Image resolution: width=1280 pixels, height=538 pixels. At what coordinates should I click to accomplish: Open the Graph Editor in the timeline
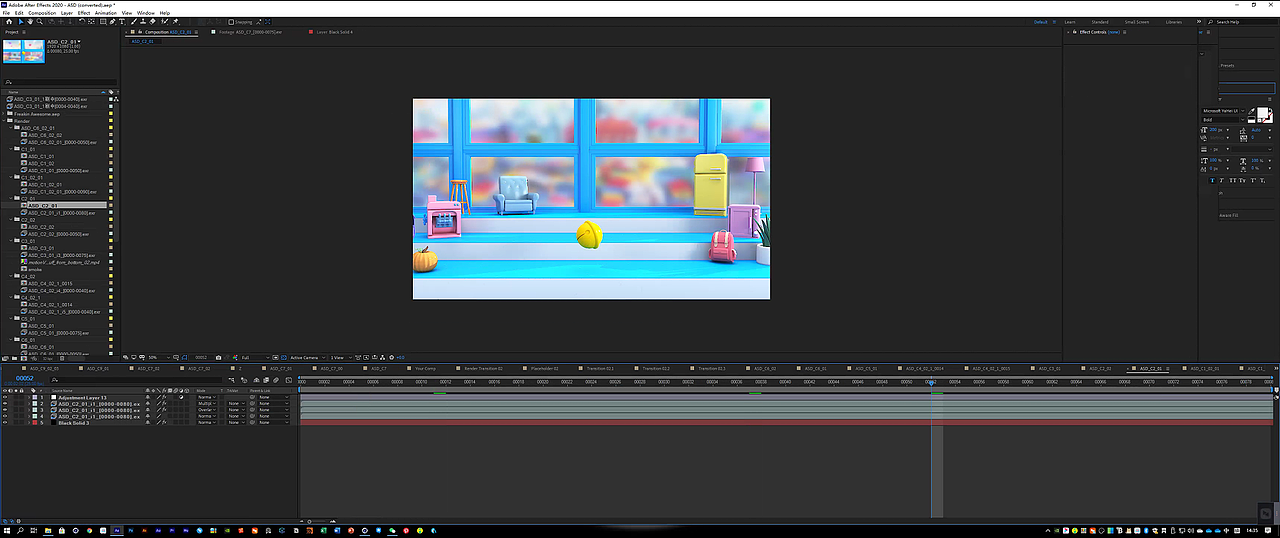(288, 380)
